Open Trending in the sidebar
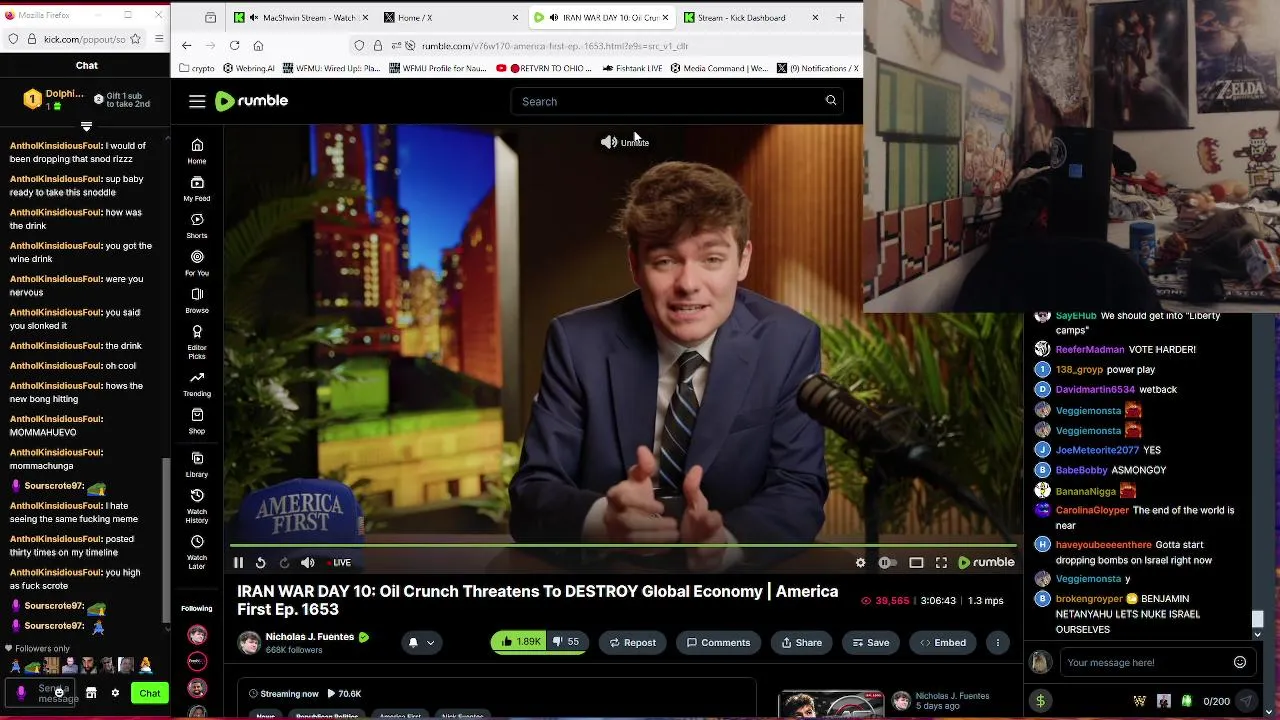Image resolution: width=1280 pixels, height=720 pixels. [x=197, y=384]
